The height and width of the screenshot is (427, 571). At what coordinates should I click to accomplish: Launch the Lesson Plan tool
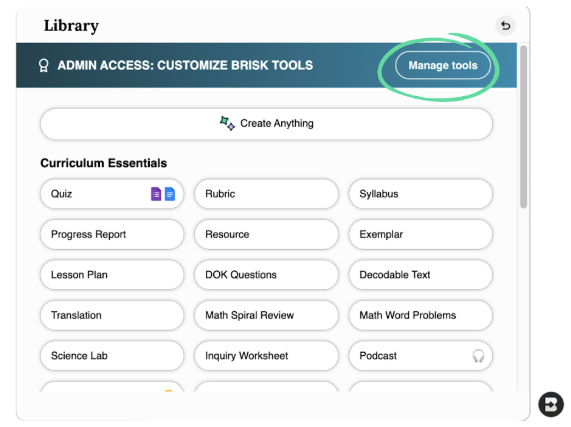click(112, 274)
